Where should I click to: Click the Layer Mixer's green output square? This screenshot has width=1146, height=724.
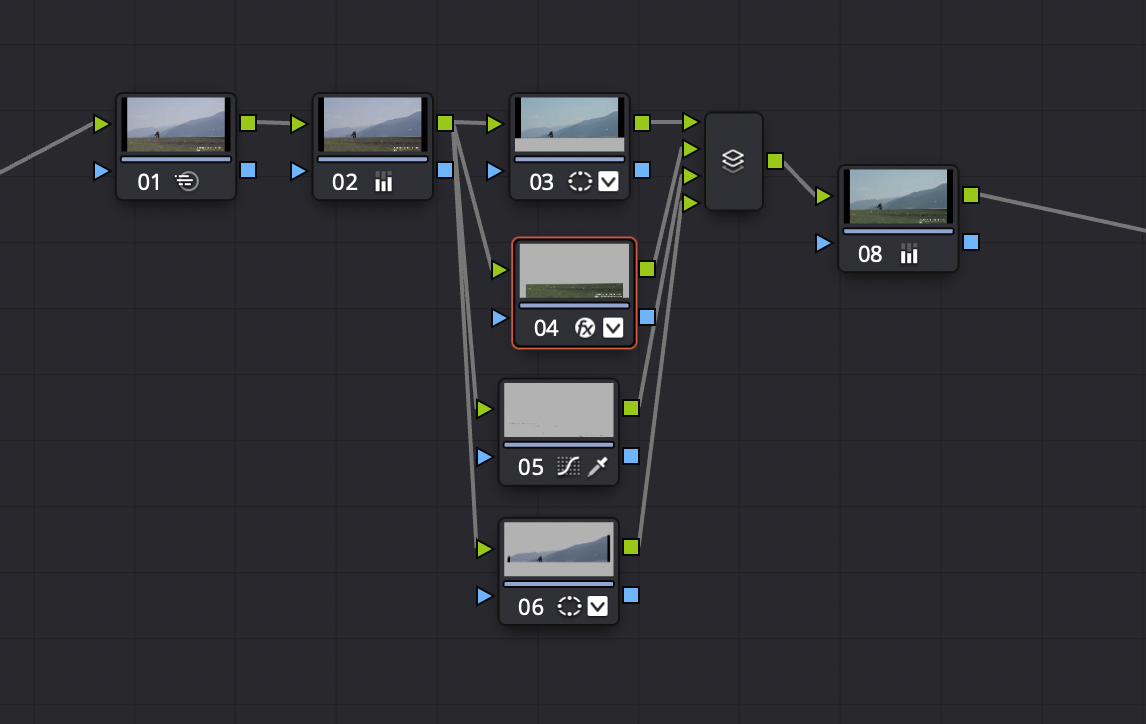pyautogui.click(x=774, y=160)
